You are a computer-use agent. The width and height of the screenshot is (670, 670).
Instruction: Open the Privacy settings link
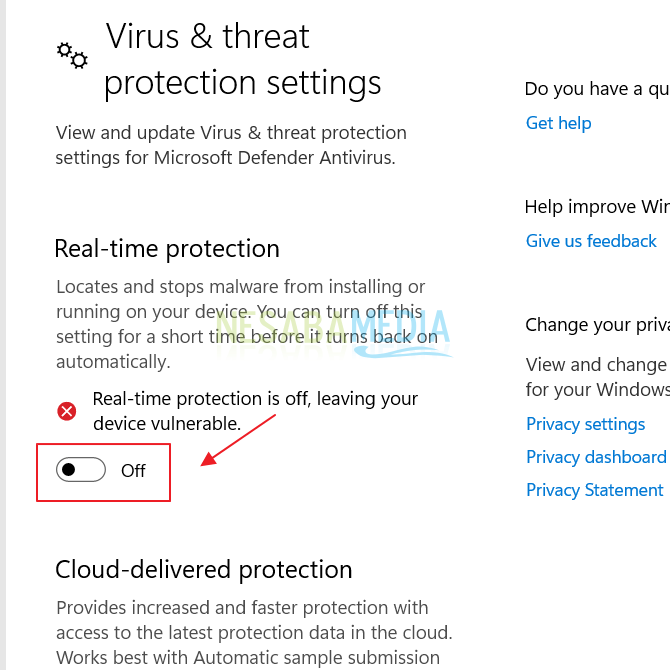tap(585, 424)
